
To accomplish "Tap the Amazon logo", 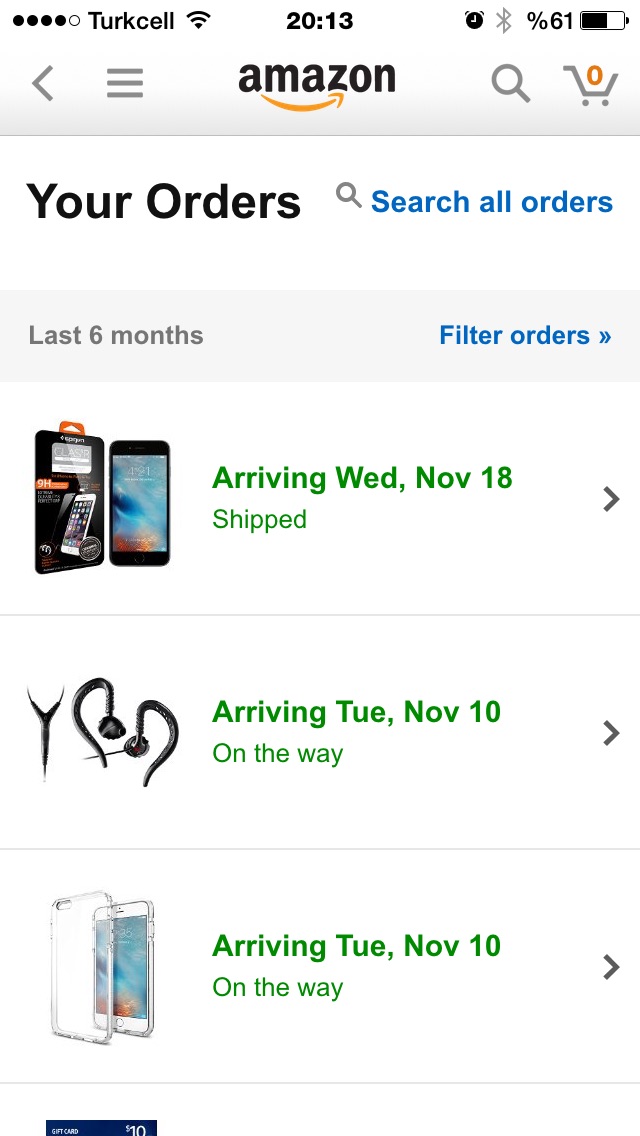I will (317, 86).
